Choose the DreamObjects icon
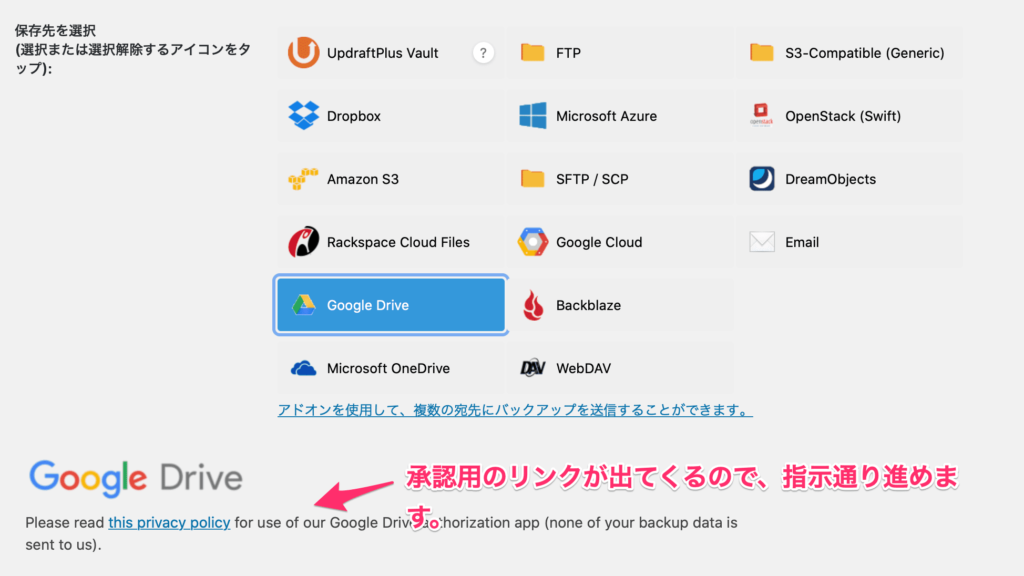Viewport: 1024px width, 576px height. (x=762, y=179)
